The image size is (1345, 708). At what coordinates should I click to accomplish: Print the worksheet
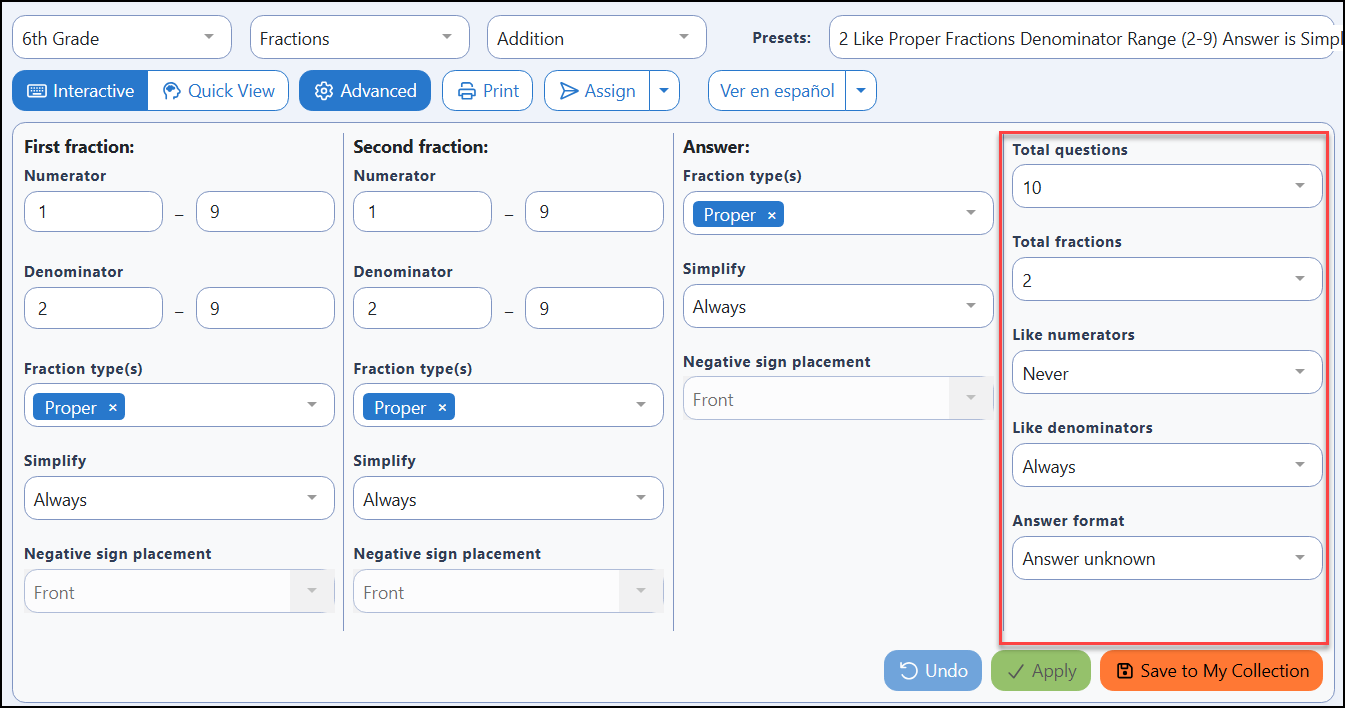[488, 91]
